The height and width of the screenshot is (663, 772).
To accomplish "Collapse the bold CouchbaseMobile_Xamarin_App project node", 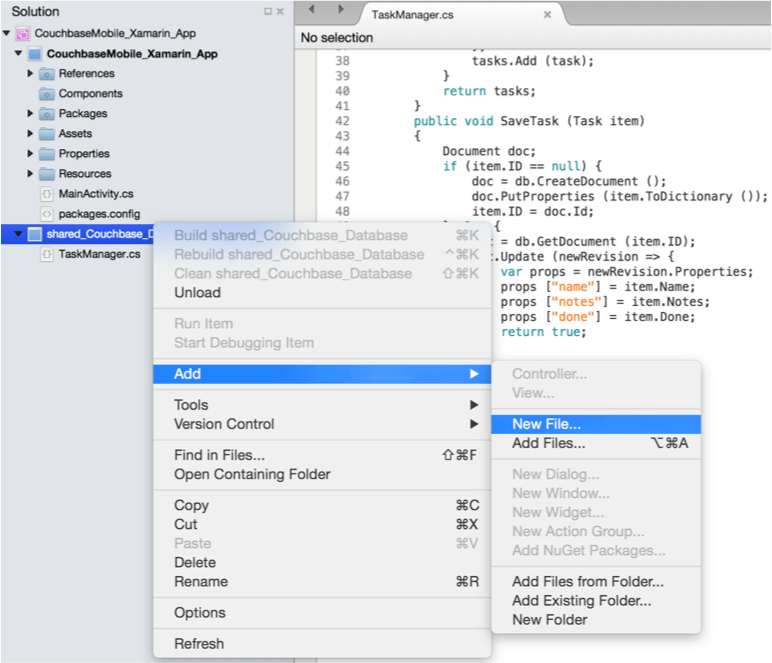I will (x=18, y=53).
